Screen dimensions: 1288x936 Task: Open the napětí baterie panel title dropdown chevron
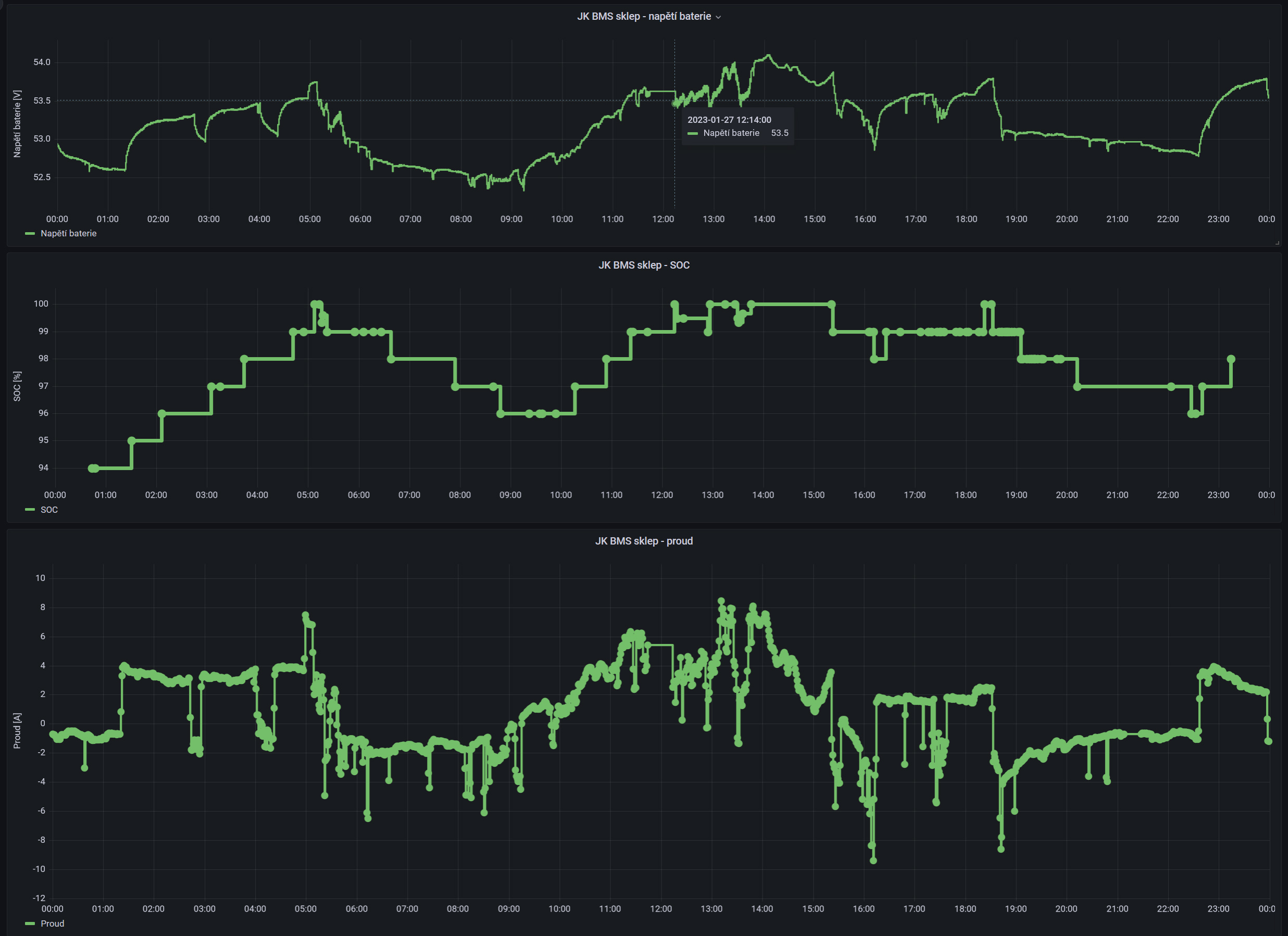click(x=718, y=17)
